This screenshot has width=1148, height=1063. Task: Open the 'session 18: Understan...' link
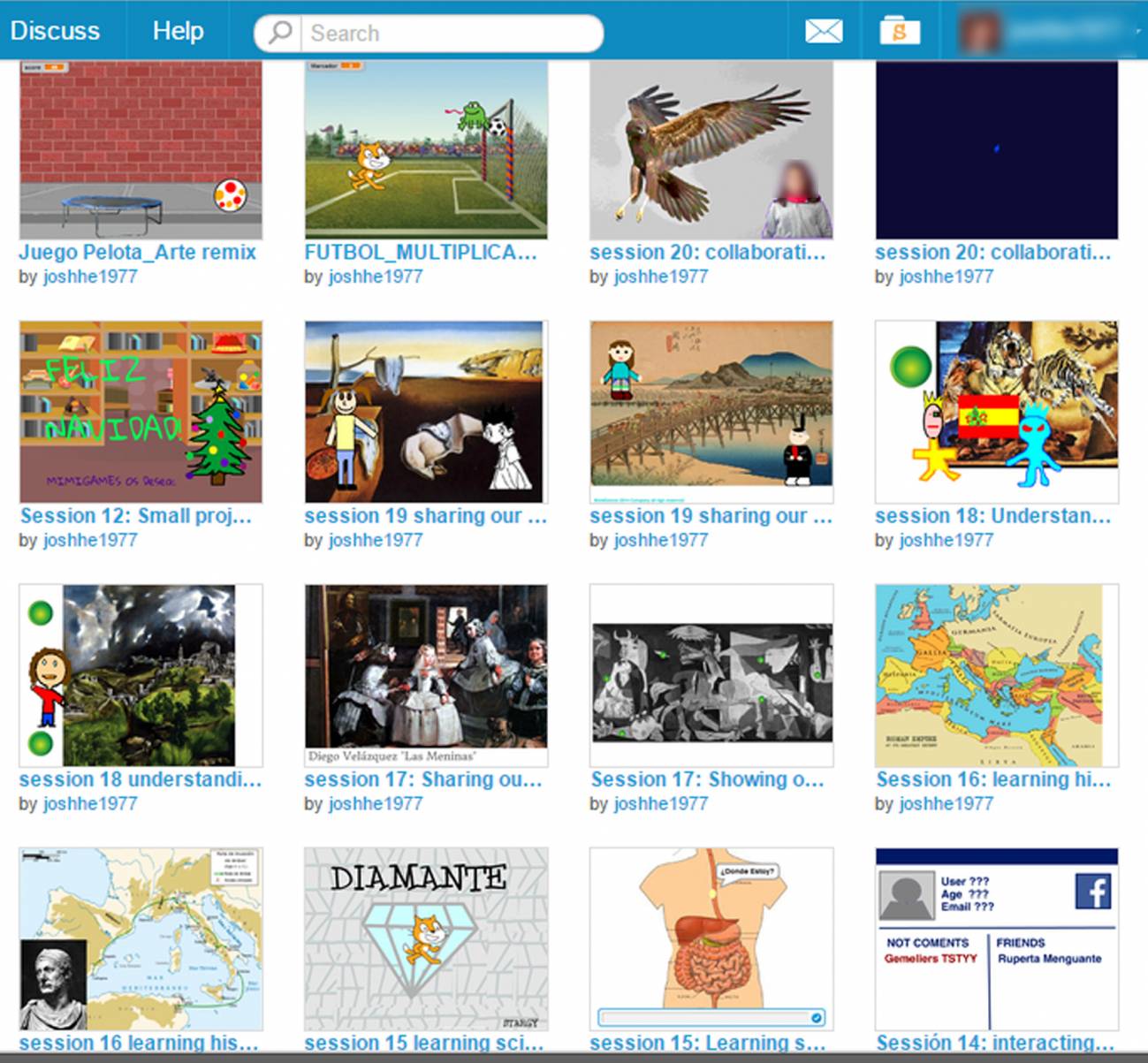(x=993, y=516)
